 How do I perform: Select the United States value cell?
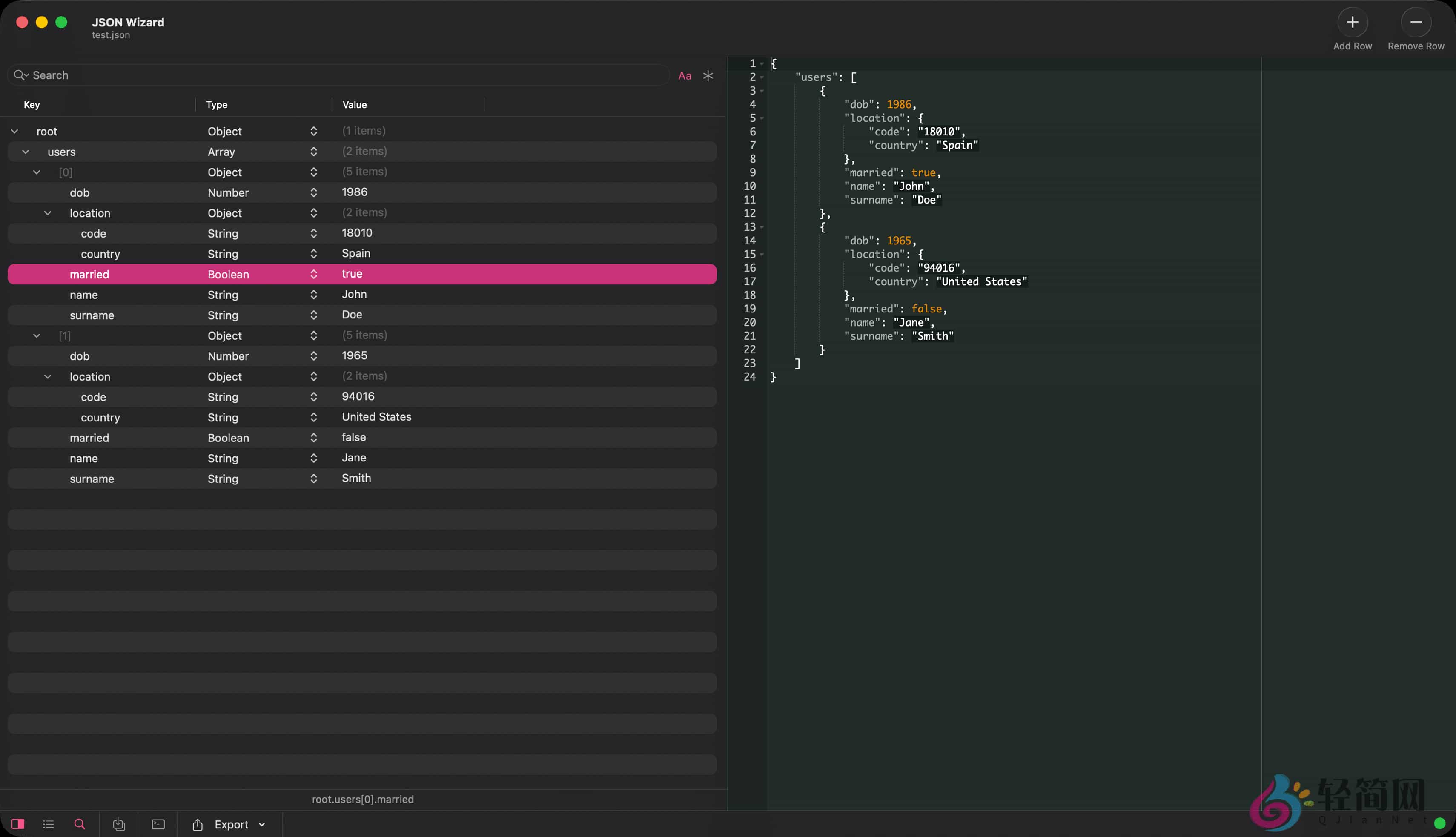[376, 417]
